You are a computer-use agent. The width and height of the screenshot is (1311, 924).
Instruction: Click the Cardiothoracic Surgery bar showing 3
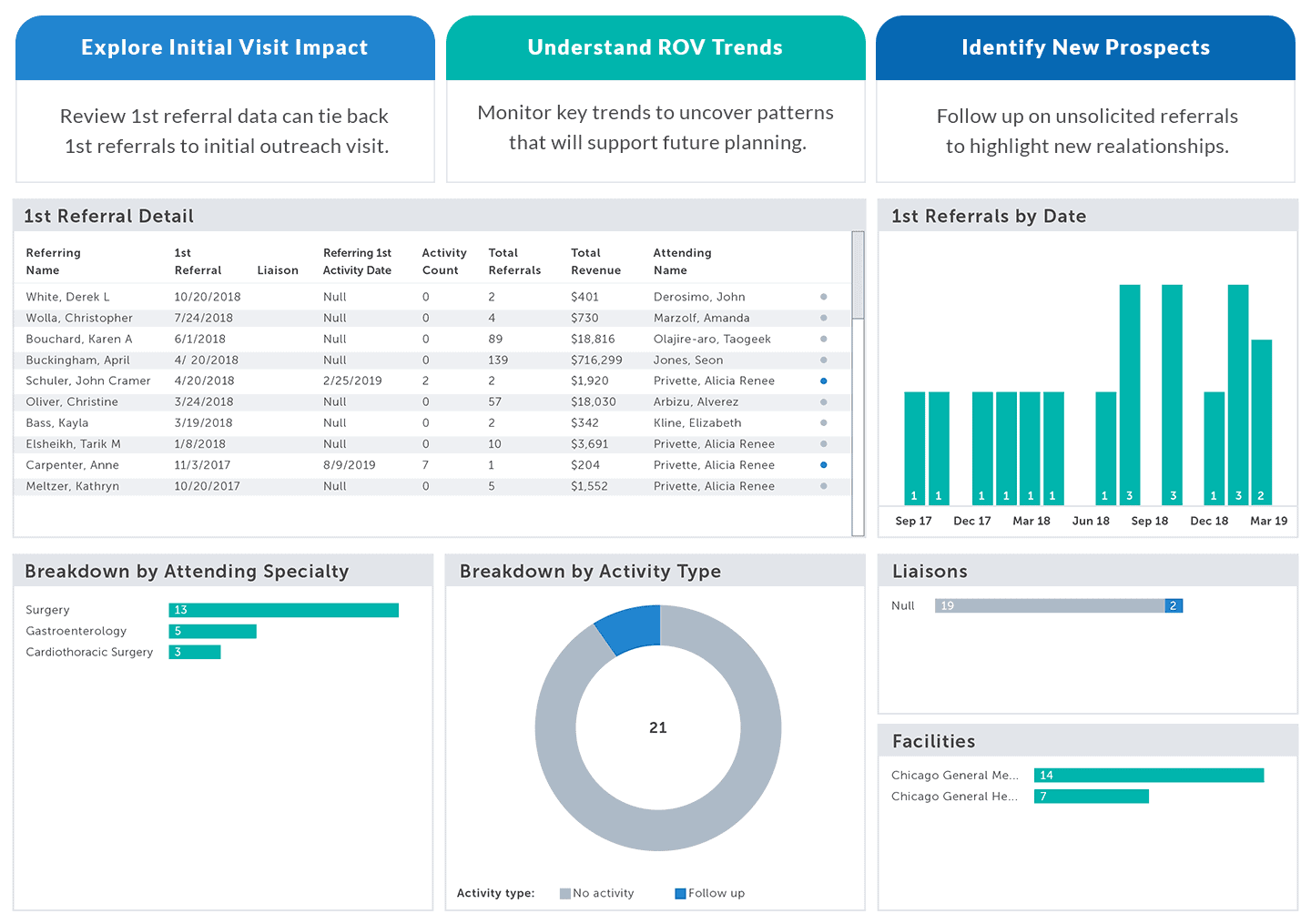195,653
